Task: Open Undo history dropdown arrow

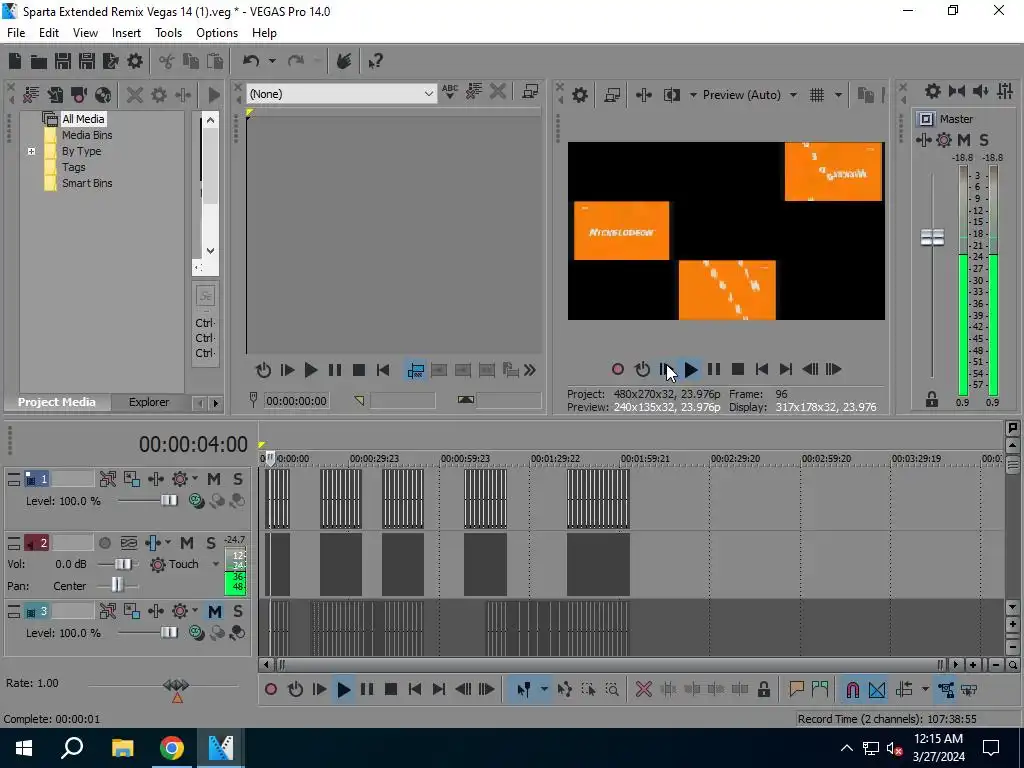Action: click(272, 61)
